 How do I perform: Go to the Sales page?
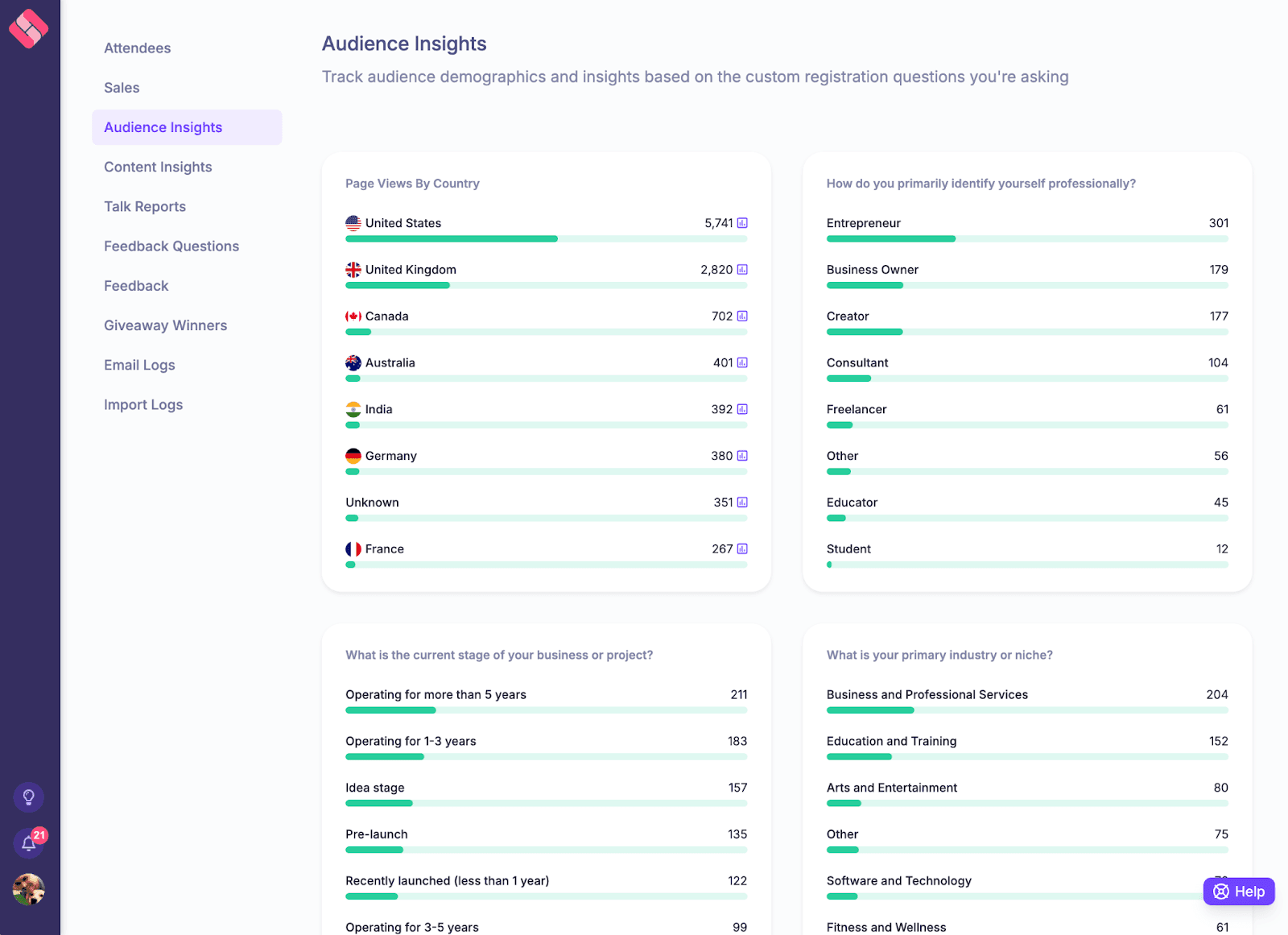122,88
